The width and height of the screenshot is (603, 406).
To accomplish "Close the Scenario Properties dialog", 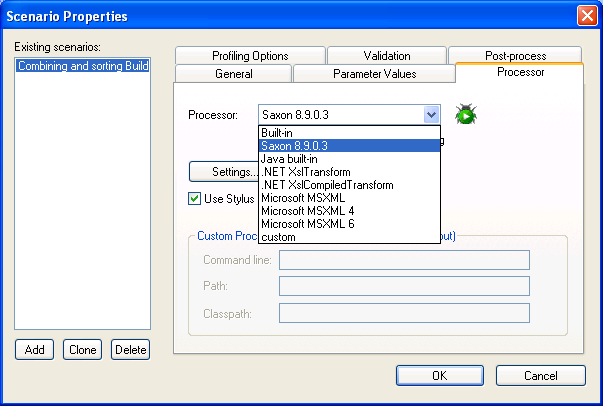I will [x=587, y=15].
